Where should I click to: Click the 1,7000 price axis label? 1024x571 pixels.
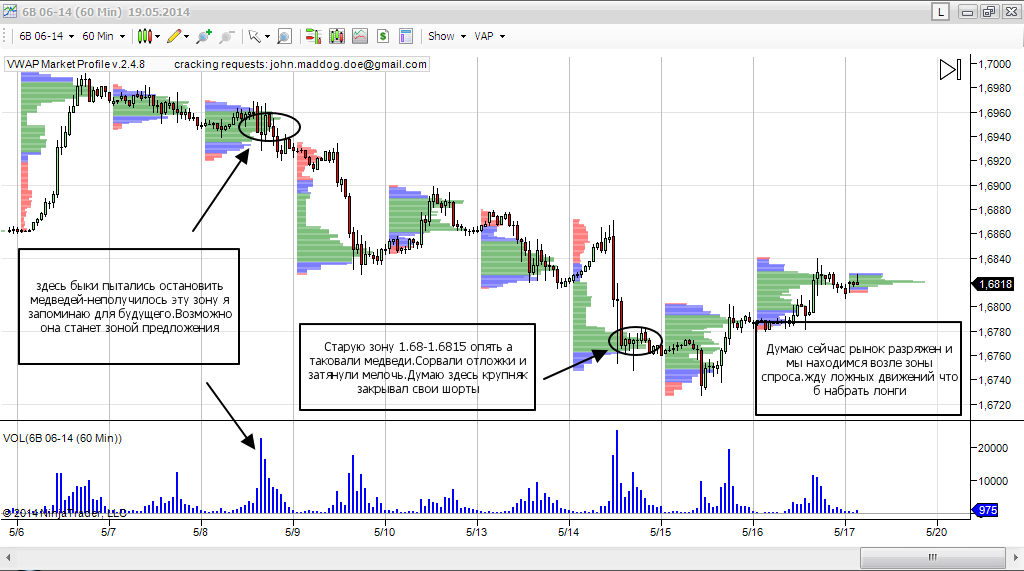point(995,64)
